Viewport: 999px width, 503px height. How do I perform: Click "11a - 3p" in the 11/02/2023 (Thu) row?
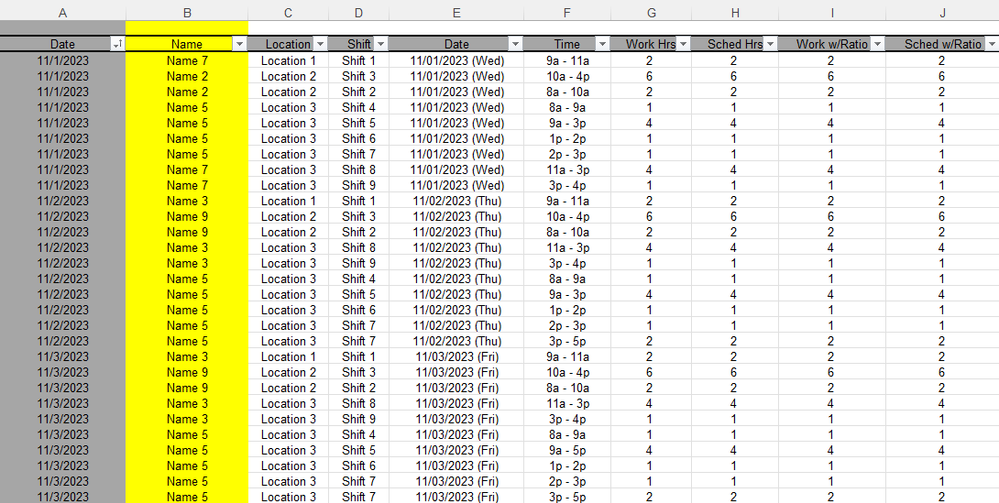(567, 248)
